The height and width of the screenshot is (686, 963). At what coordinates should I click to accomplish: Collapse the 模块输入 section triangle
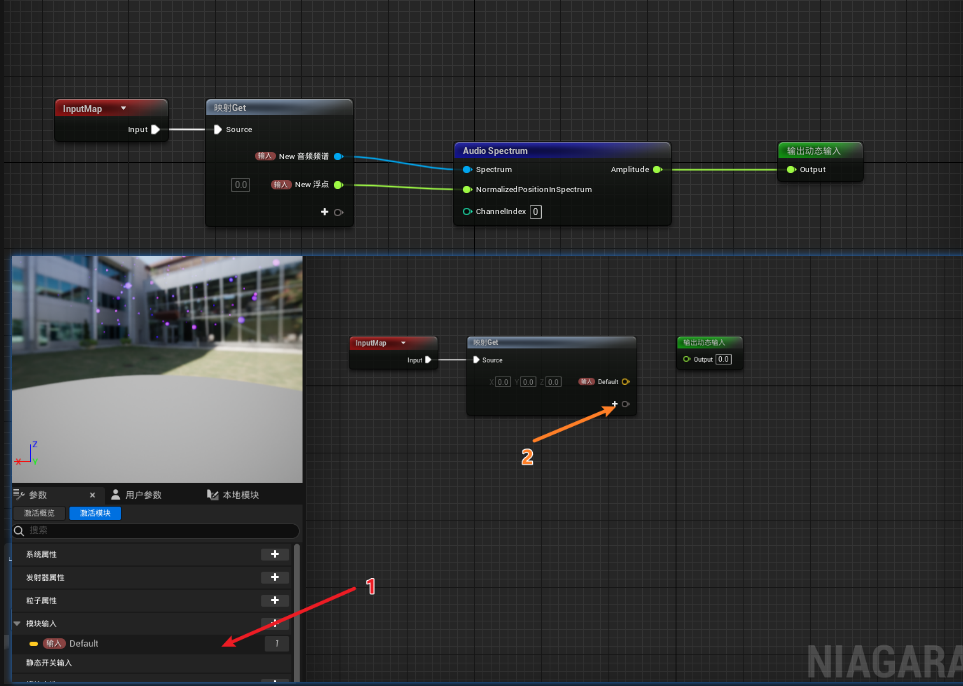[17, 623]
